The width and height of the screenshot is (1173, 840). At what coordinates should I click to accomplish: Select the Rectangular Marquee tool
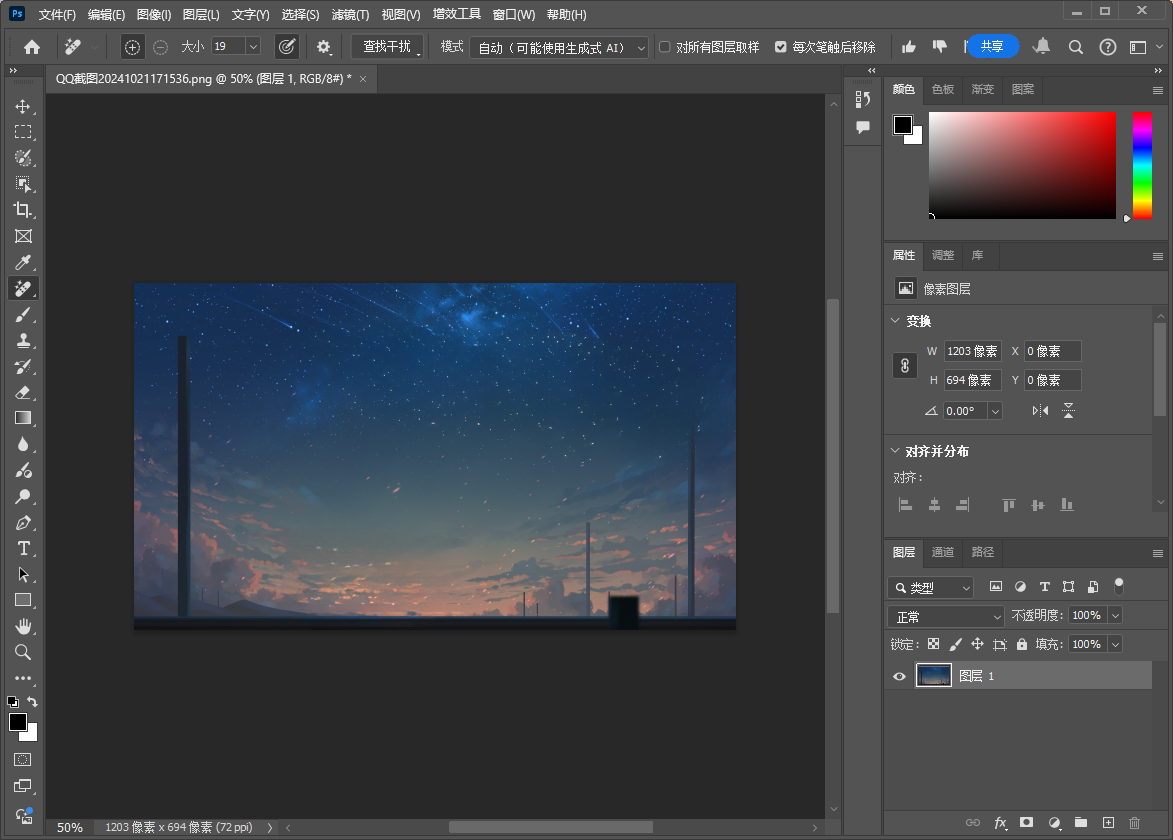point(23,132)
